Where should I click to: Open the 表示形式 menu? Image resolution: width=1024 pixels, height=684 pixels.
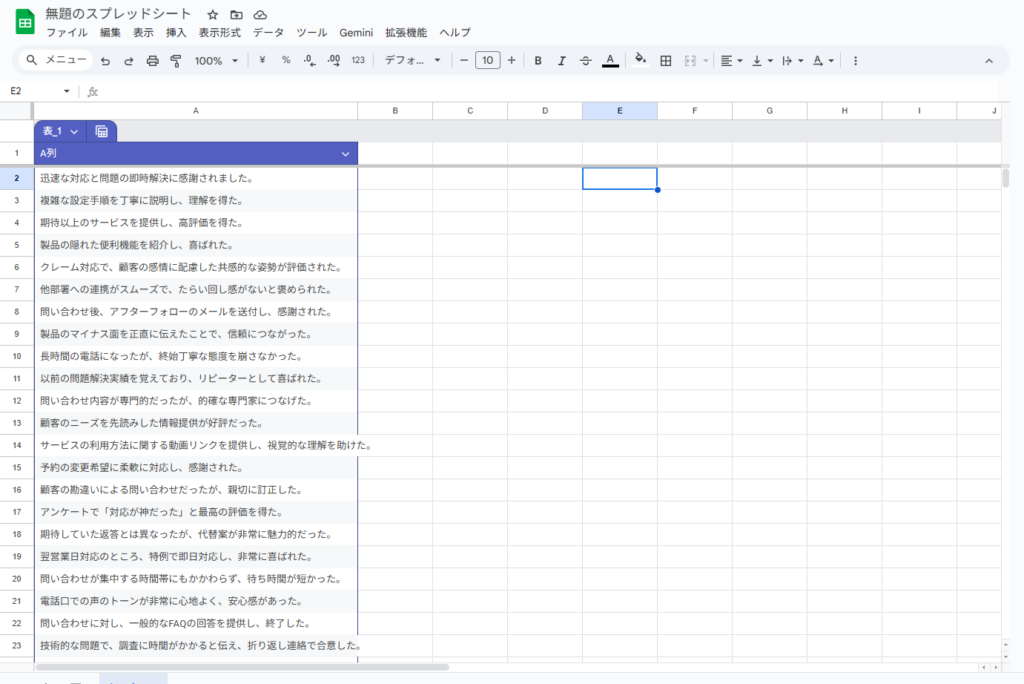pyautogui.click(x=220, y=33)
